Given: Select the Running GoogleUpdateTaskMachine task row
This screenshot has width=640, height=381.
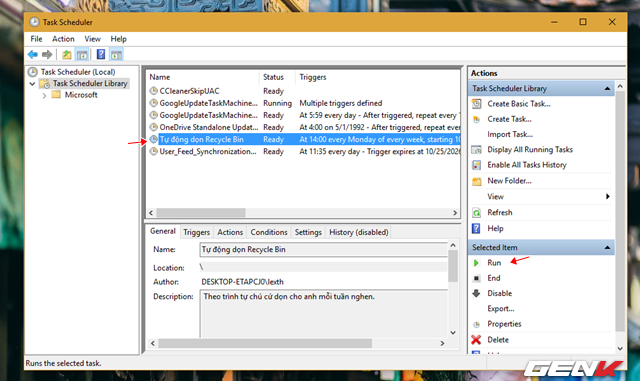Looking at the screenshot, I should point(304,103).
